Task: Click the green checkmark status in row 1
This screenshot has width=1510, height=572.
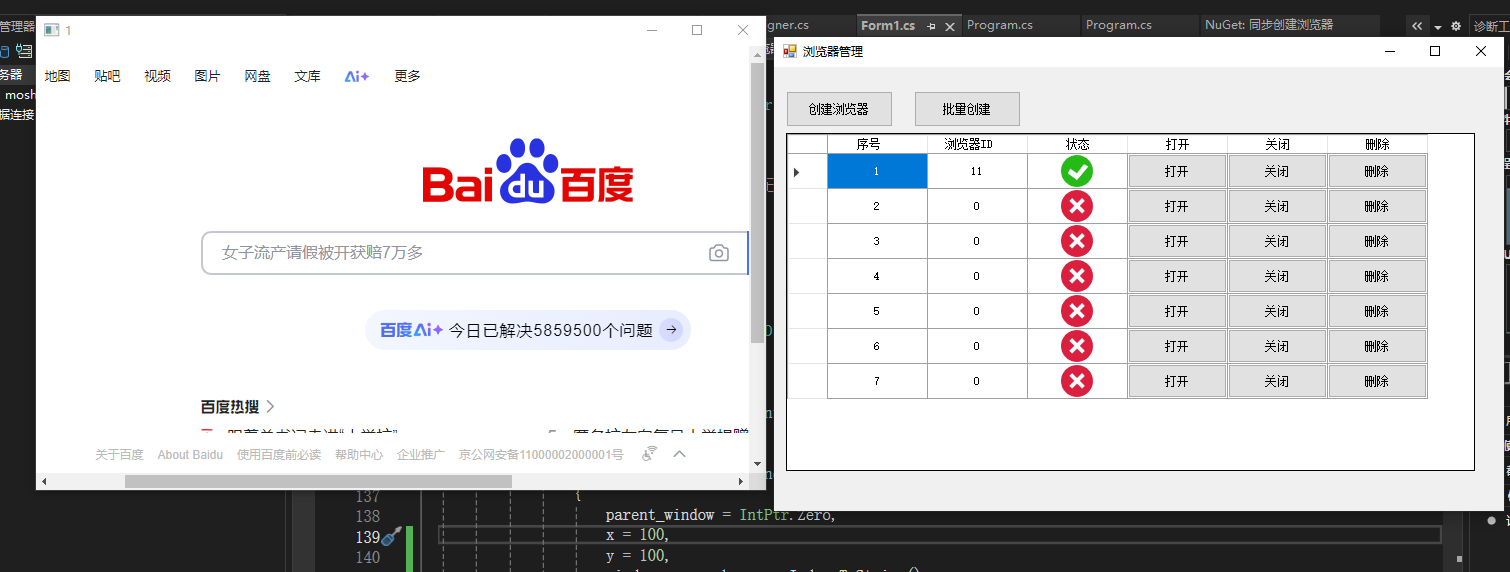Action: click(1077, 171)
